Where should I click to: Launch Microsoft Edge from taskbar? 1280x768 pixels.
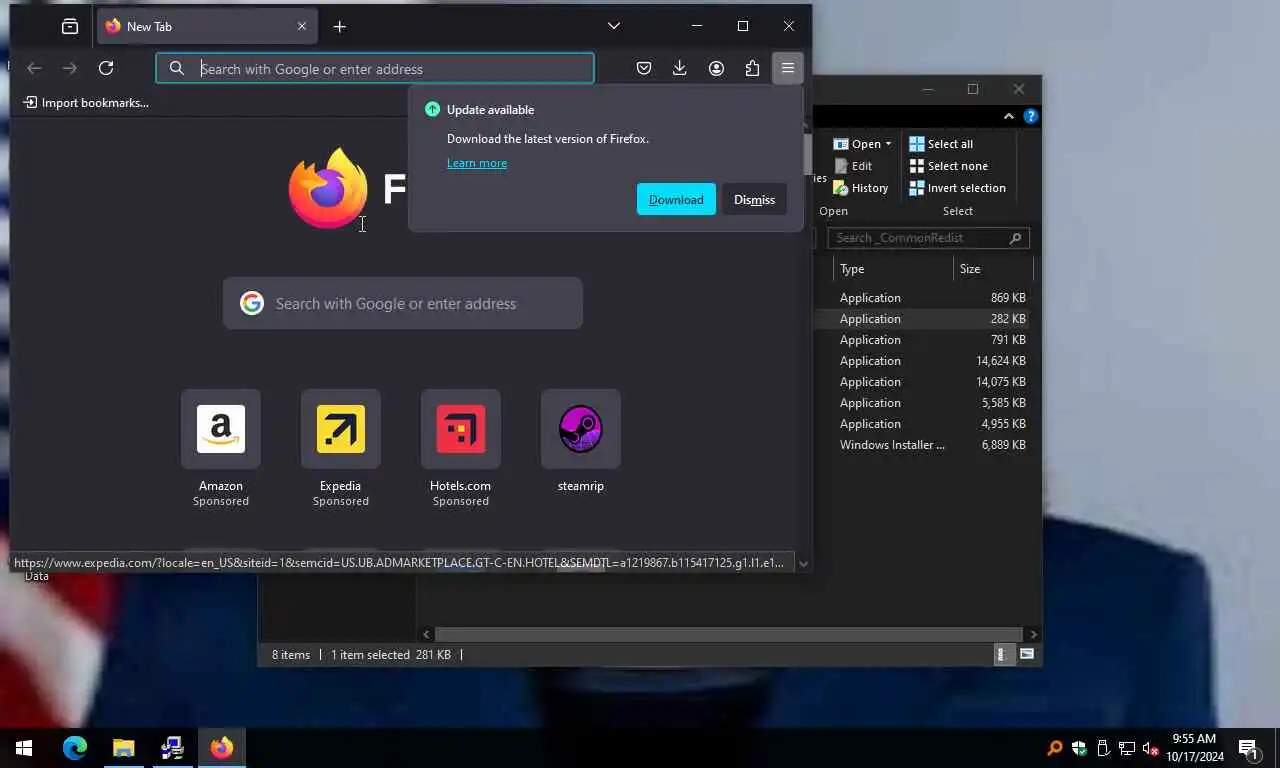pos(75,748)
